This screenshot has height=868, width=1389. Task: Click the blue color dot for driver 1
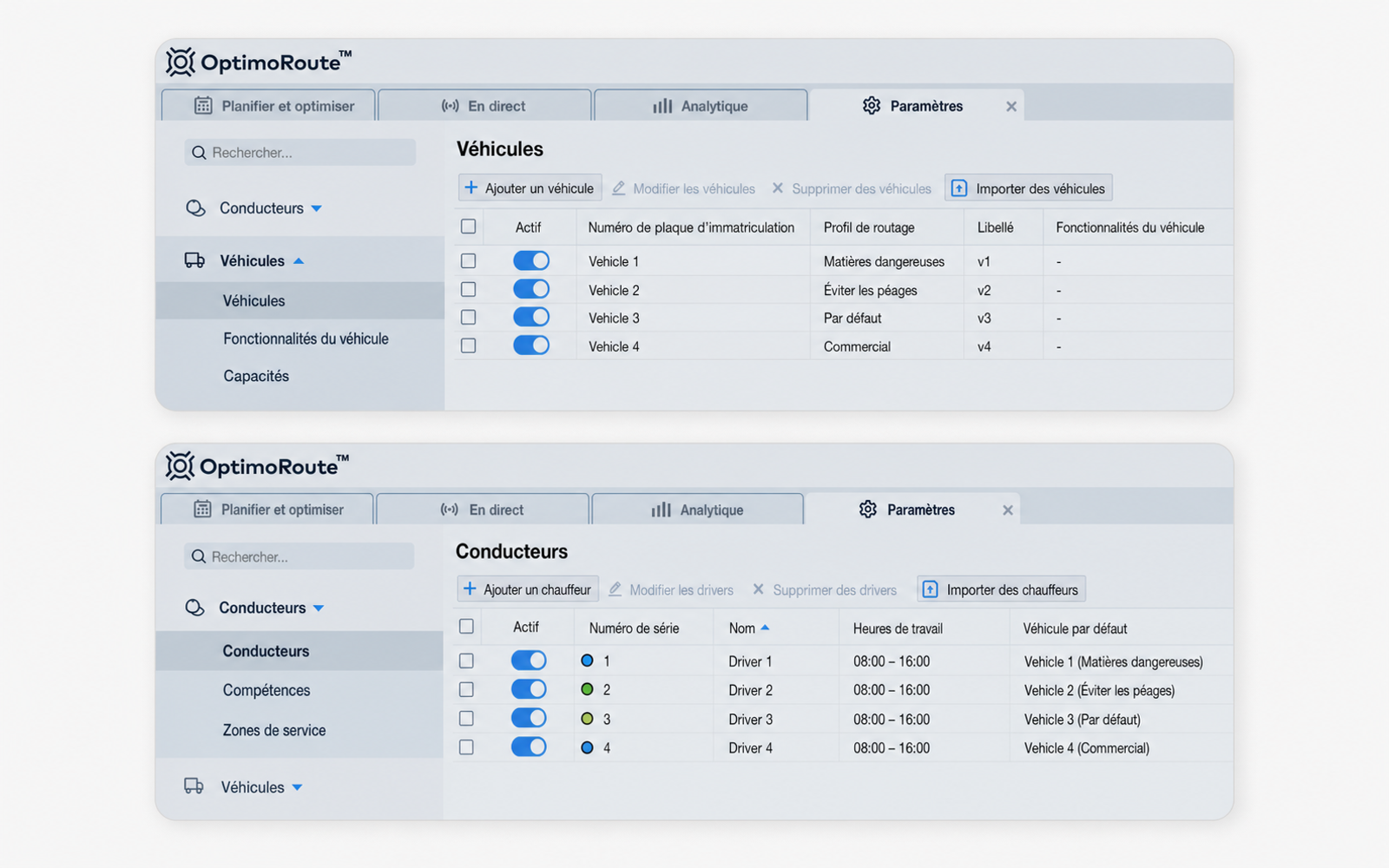point(587,661)
